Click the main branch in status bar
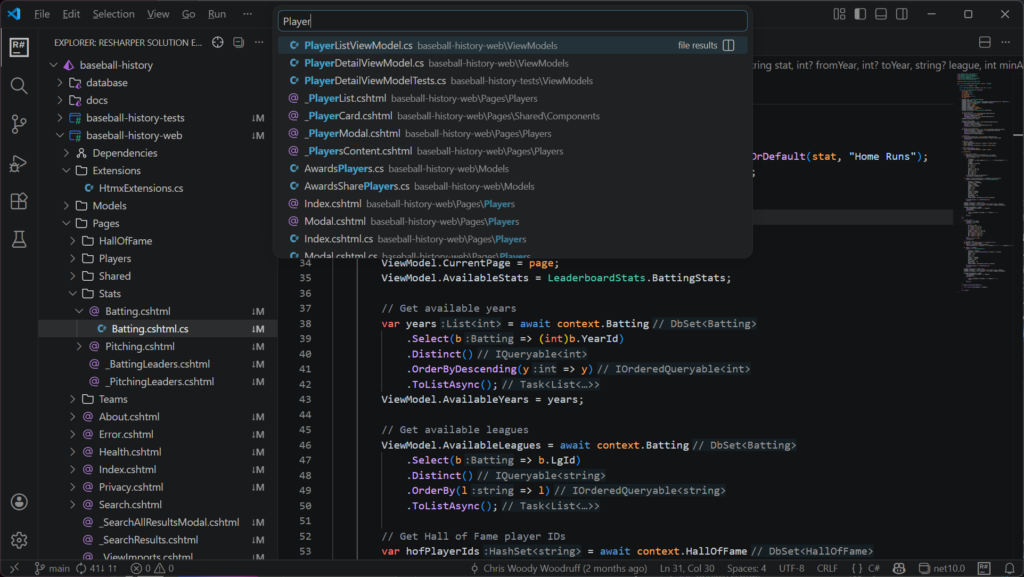Image resolution: width=1024 pixels, height=577 pixels. (x=52, y=569)
